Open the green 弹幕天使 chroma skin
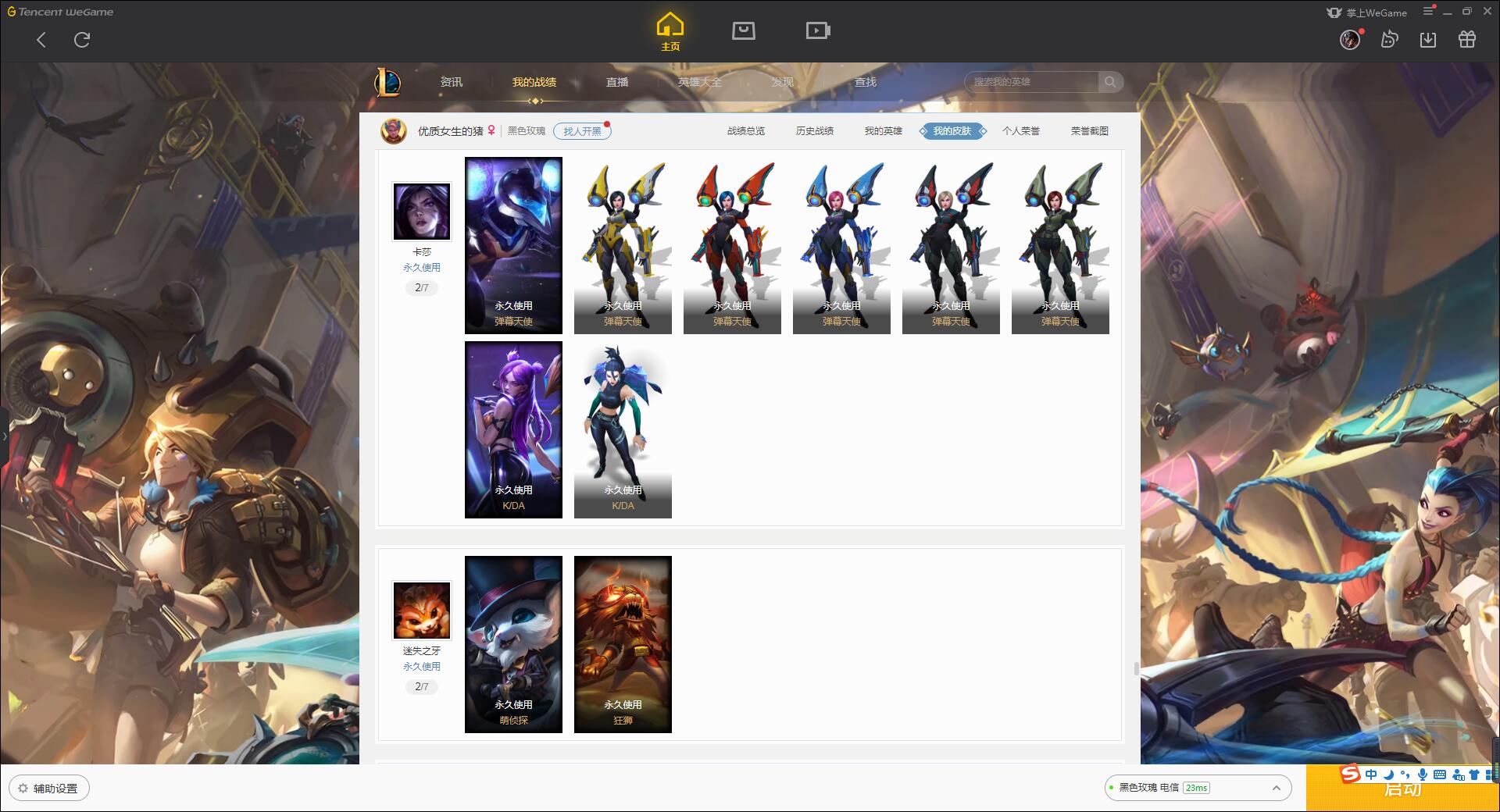Screen dimensions: 1500x812 point(1060,246)
